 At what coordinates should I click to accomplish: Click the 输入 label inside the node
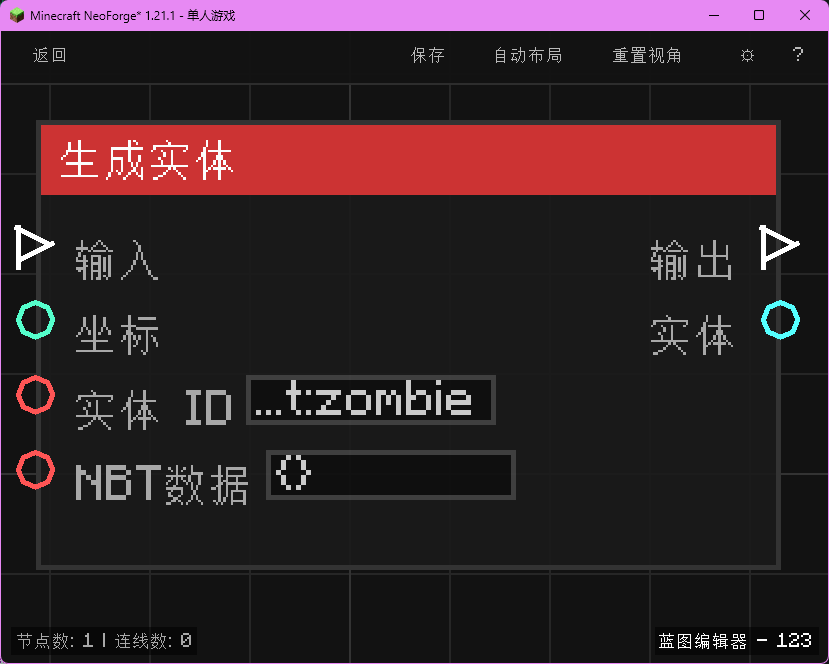point(117,260)
